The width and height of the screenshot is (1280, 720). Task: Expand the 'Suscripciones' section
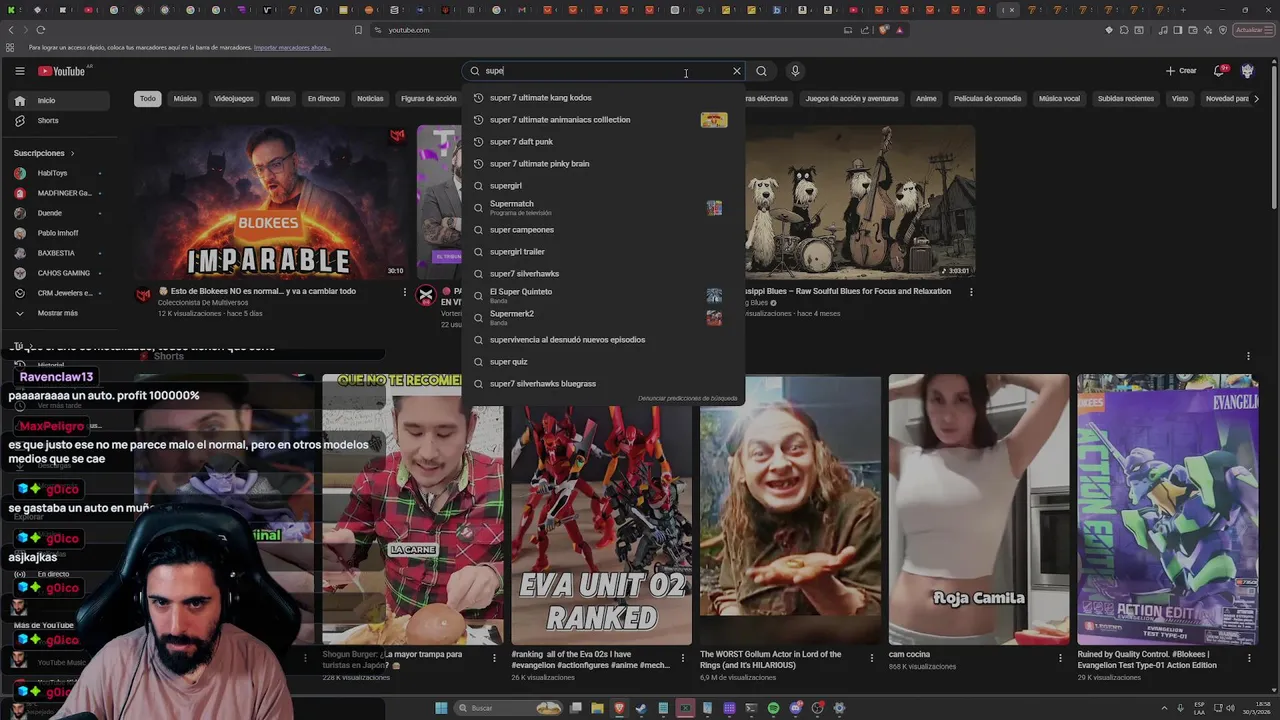tap(44, 153)
